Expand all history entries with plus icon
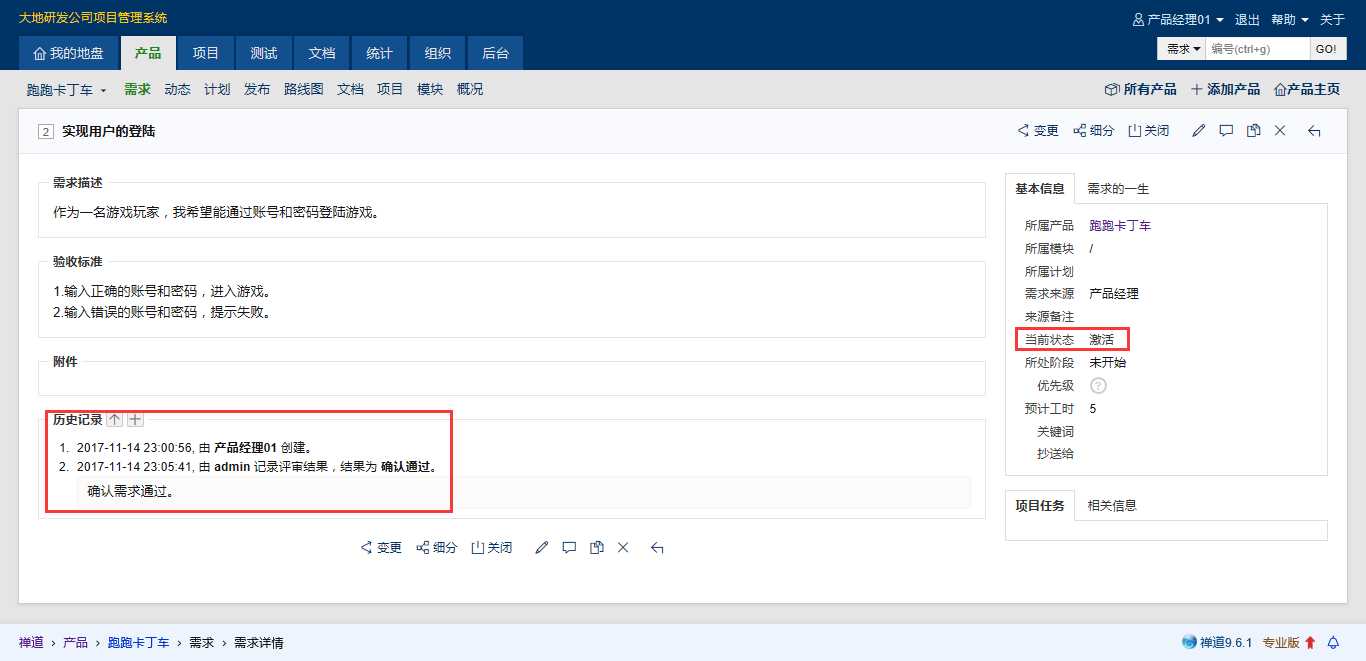1366x661 pixels. click(x=135, y=420)
